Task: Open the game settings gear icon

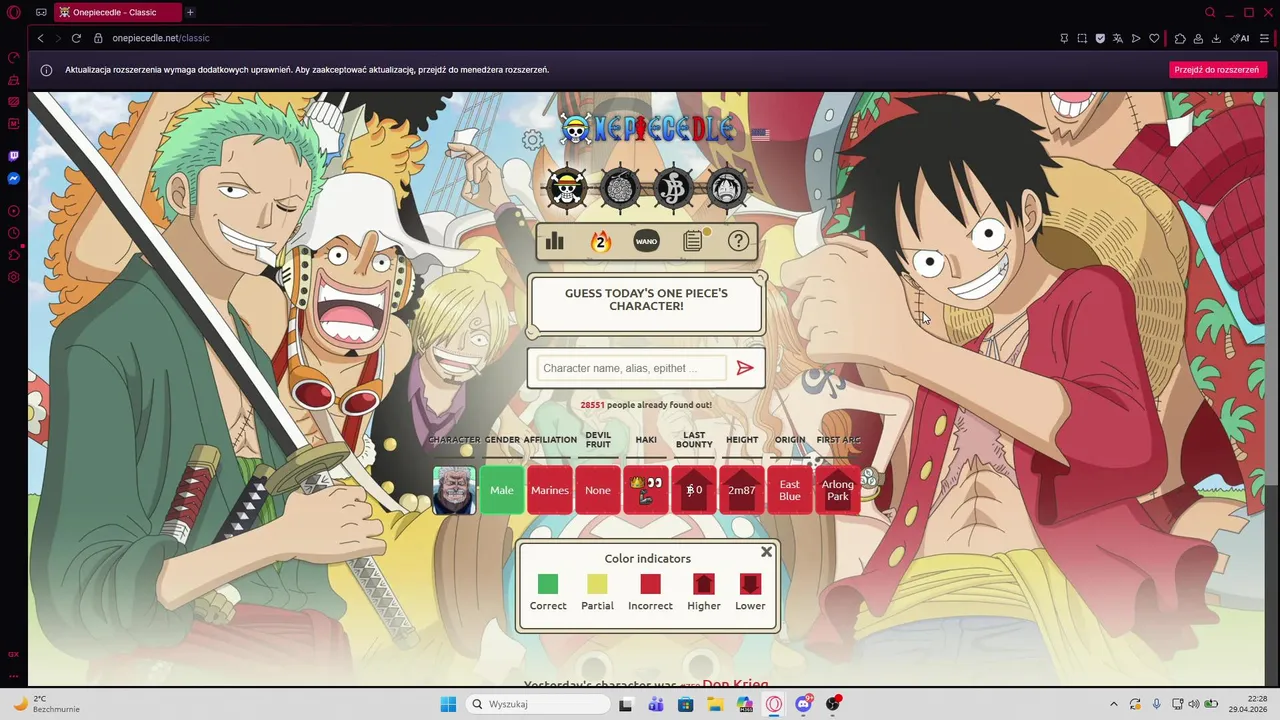Action: pyautogui.click(x=532, y=139)
